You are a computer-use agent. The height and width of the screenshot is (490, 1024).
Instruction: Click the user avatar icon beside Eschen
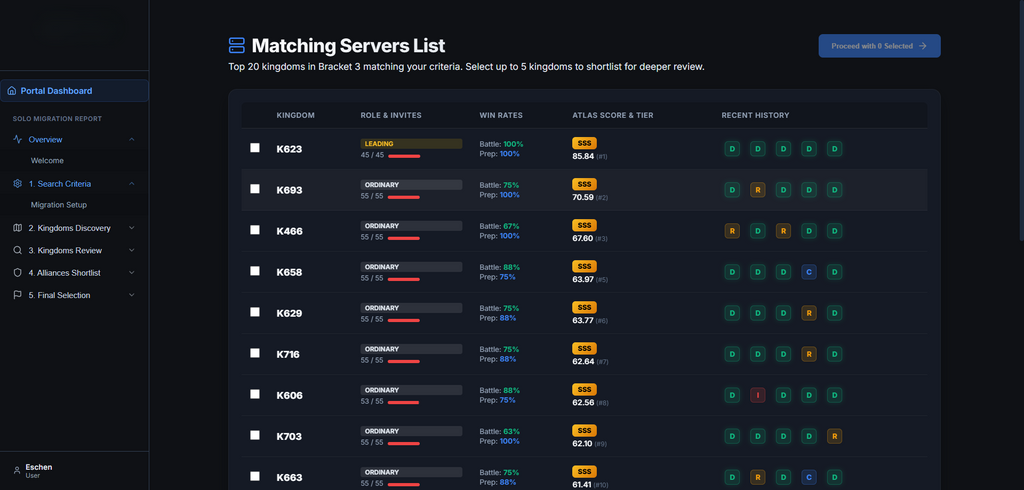[17, 470]
